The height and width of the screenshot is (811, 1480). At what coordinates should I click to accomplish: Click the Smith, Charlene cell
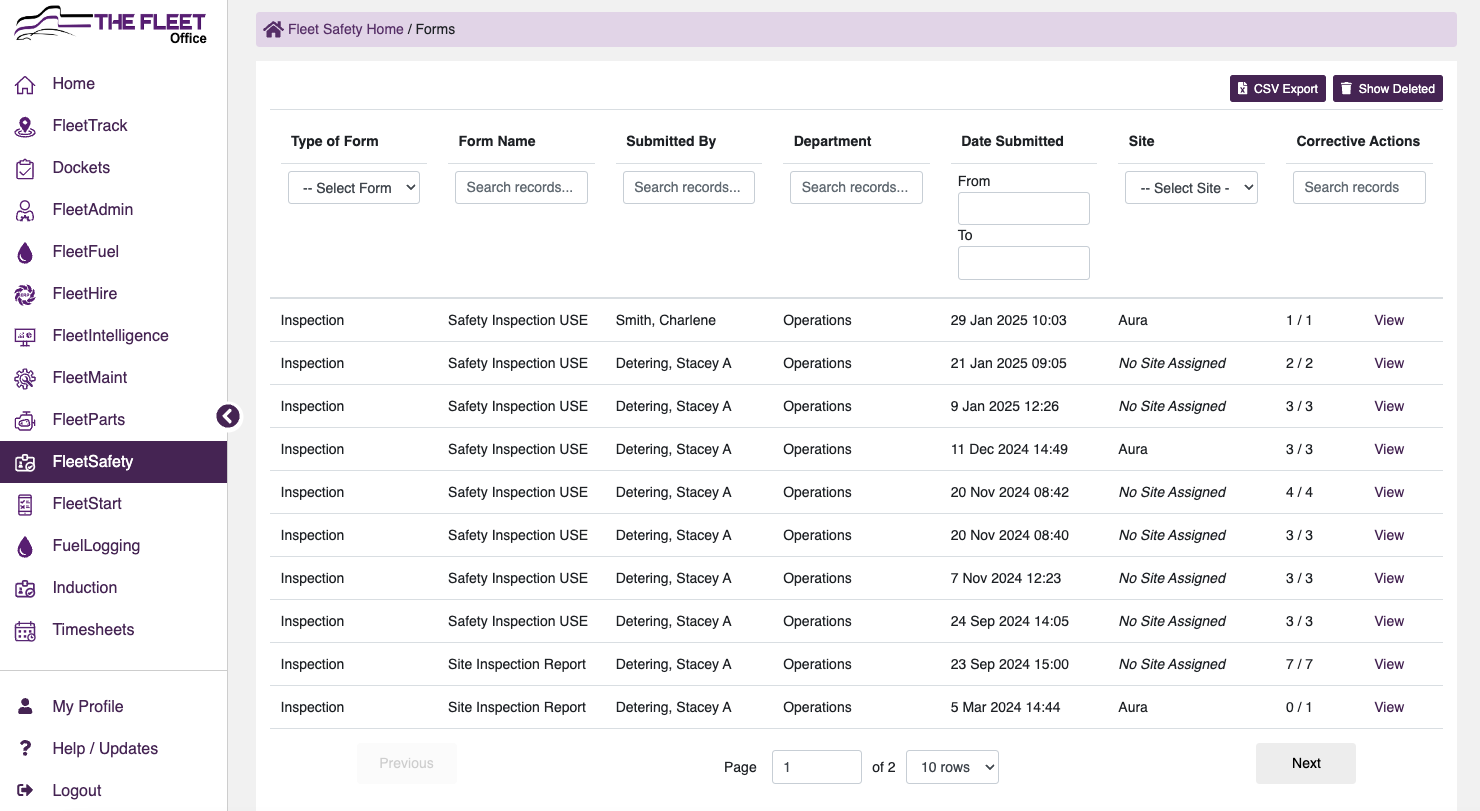[666, 321]
